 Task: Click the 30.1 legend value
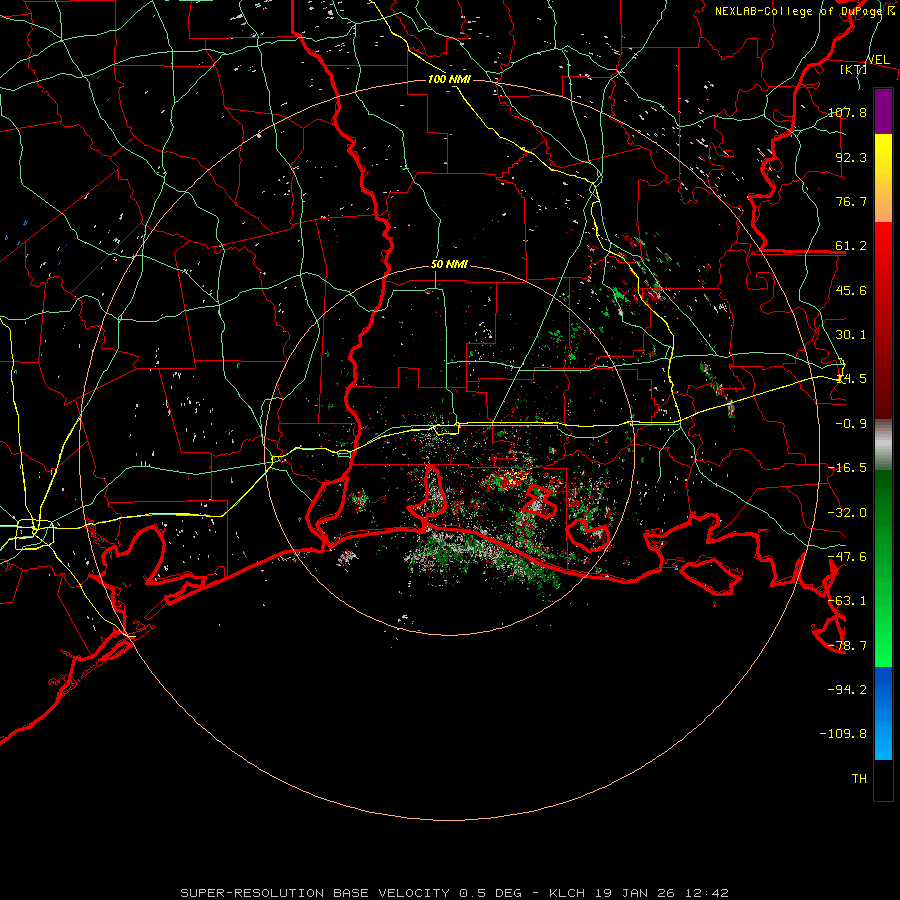tap(851, 335)
